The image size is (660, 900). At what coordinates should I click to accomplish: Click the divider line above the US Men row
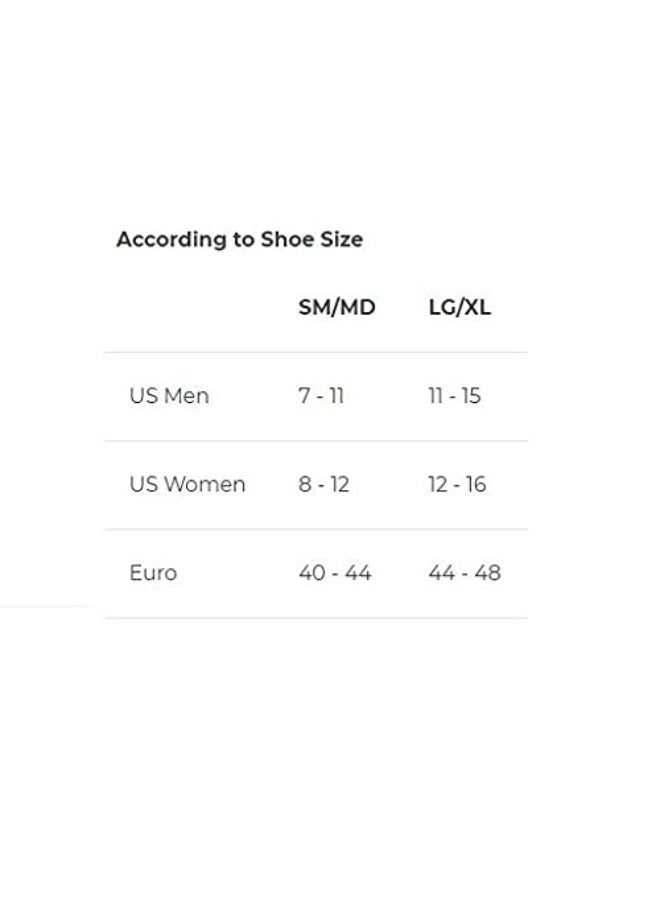pyautogui.click(x=316, y=352)
